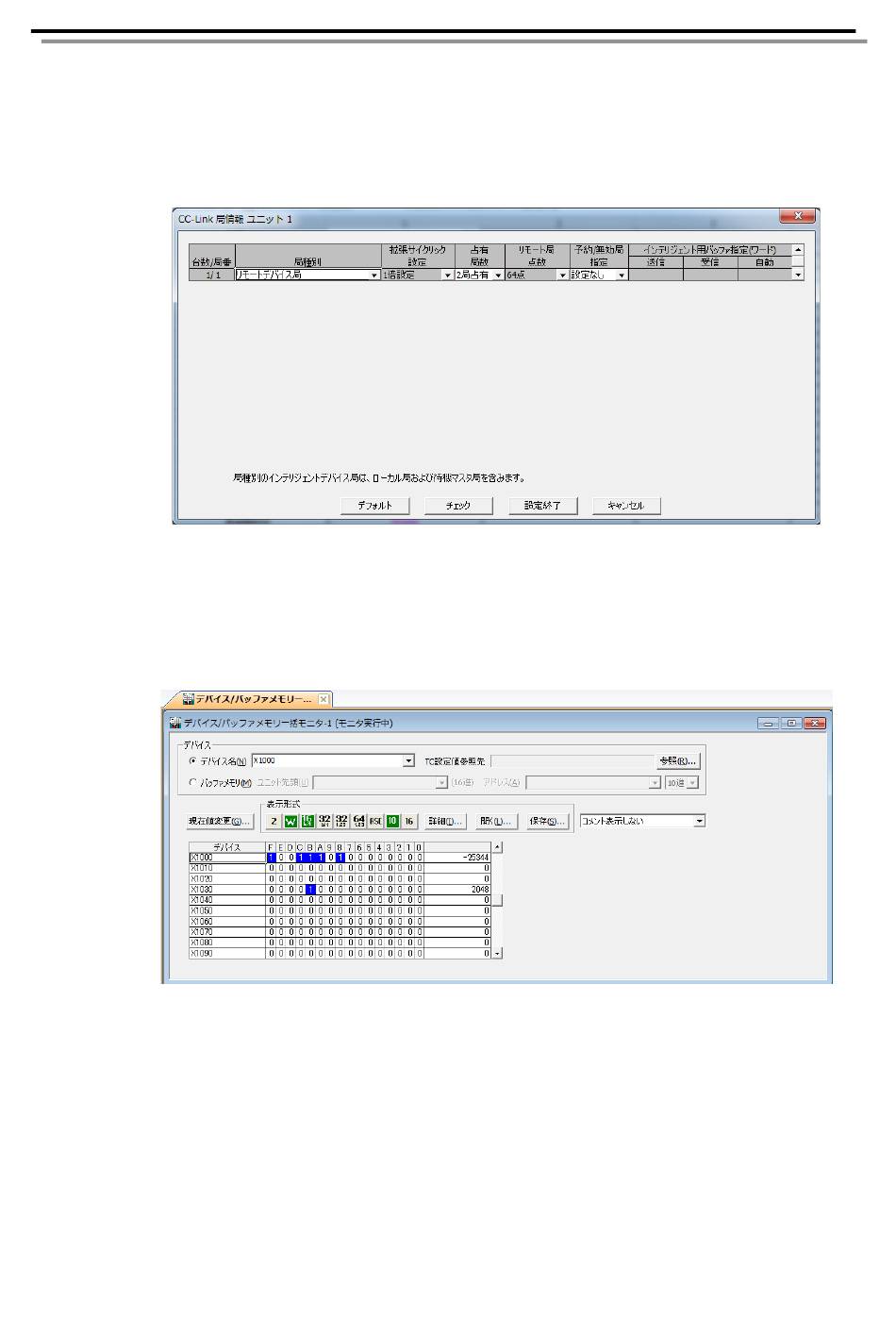This screenshot has height=1318, width=896.
Task: Select the 64-bit display format icon
Action: [358, 821]
